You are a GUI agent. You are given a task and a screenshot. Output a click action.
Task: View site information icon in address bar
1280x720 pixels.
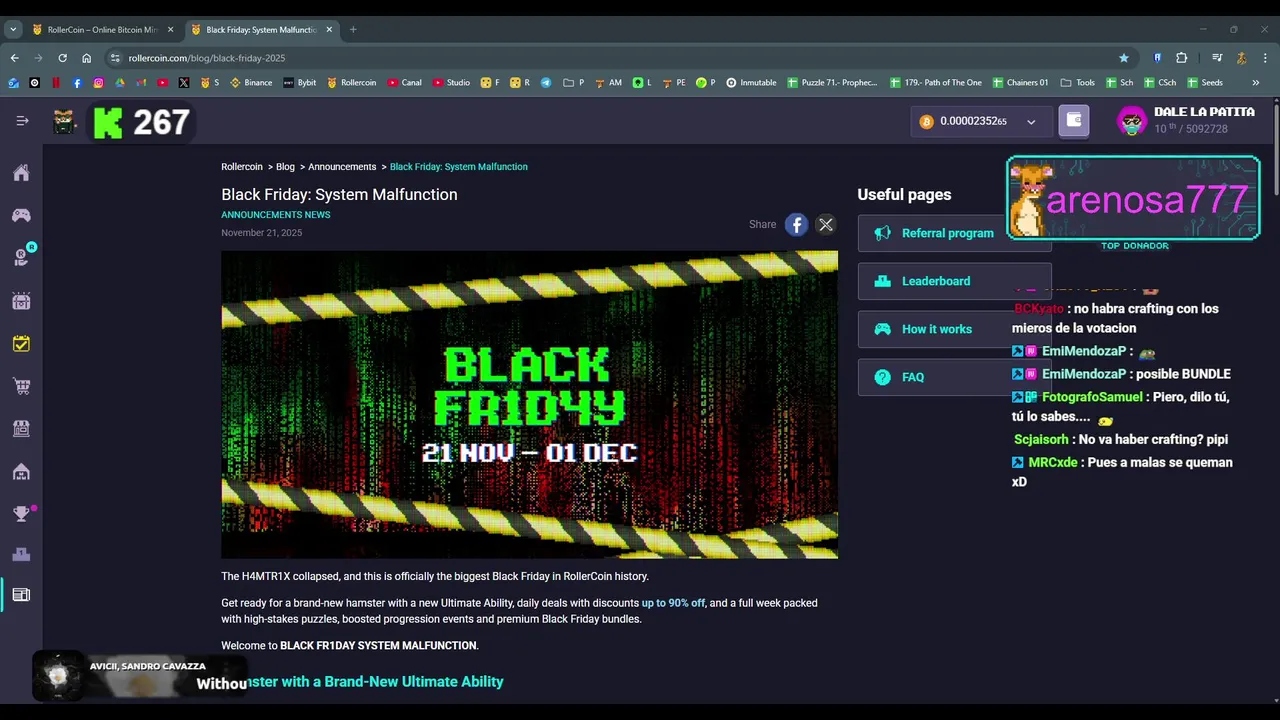[115, 58]
